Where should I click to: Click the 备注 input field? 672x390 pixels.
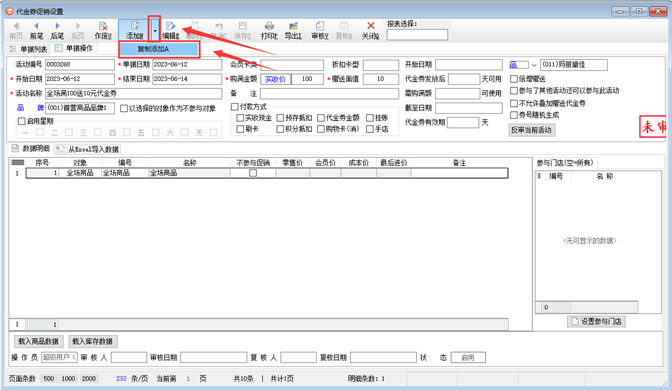[x=329, y=93]
